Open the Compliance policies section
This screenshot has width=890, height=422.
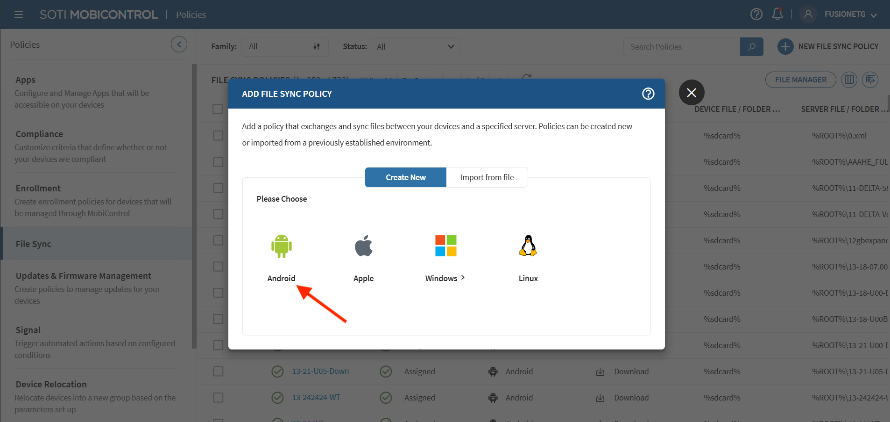(39, 134)
